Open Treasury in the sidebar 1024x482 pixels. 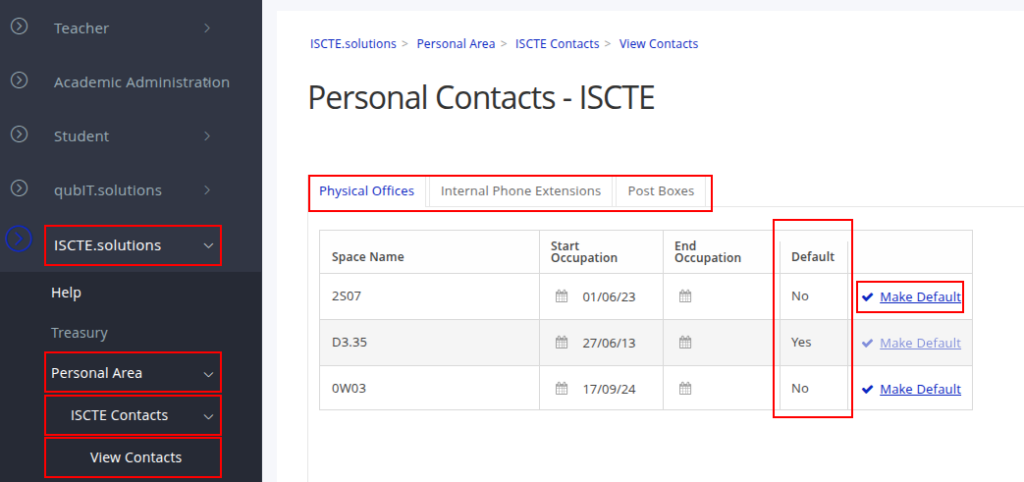point(79,333)
